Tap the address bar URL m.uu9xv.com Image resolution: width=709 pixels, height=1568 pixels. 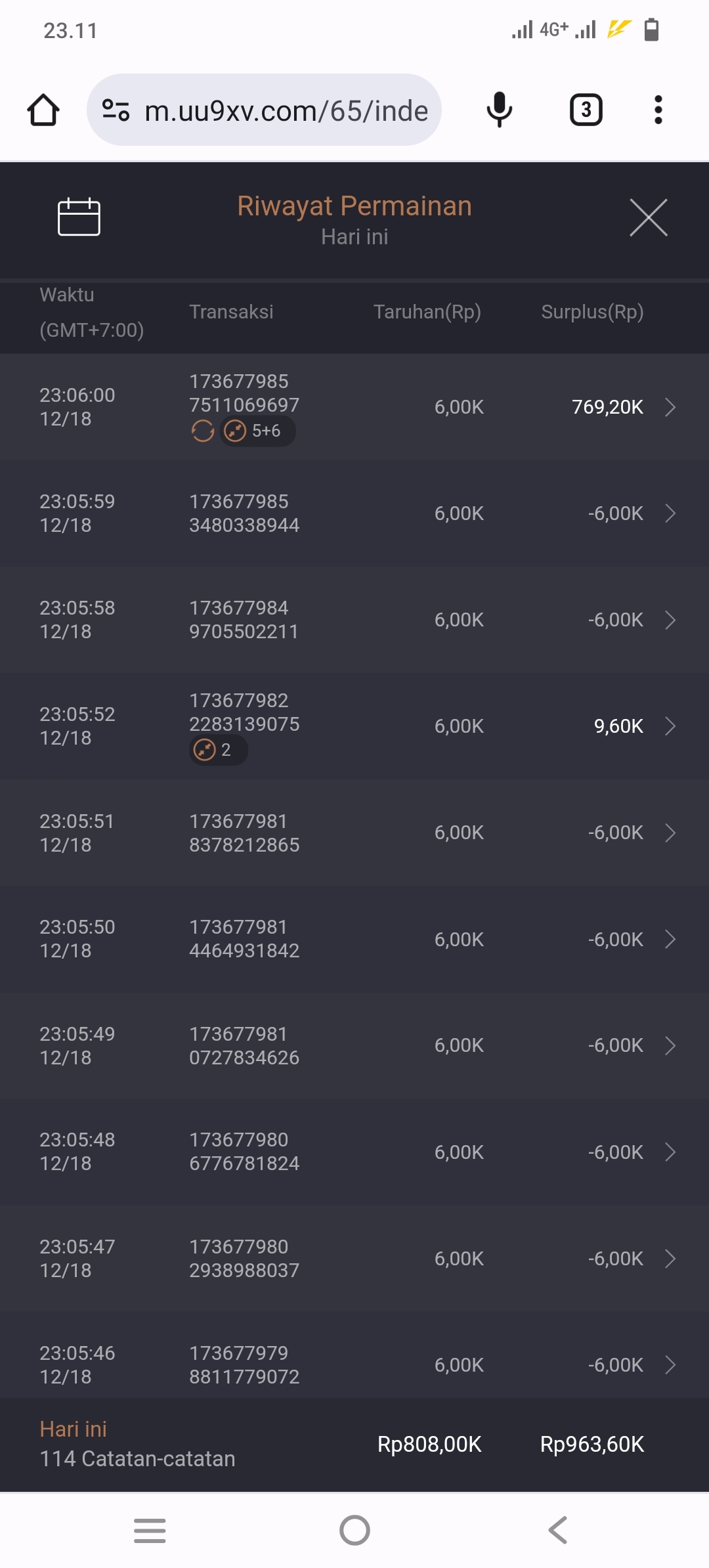(x=286, y=110)
